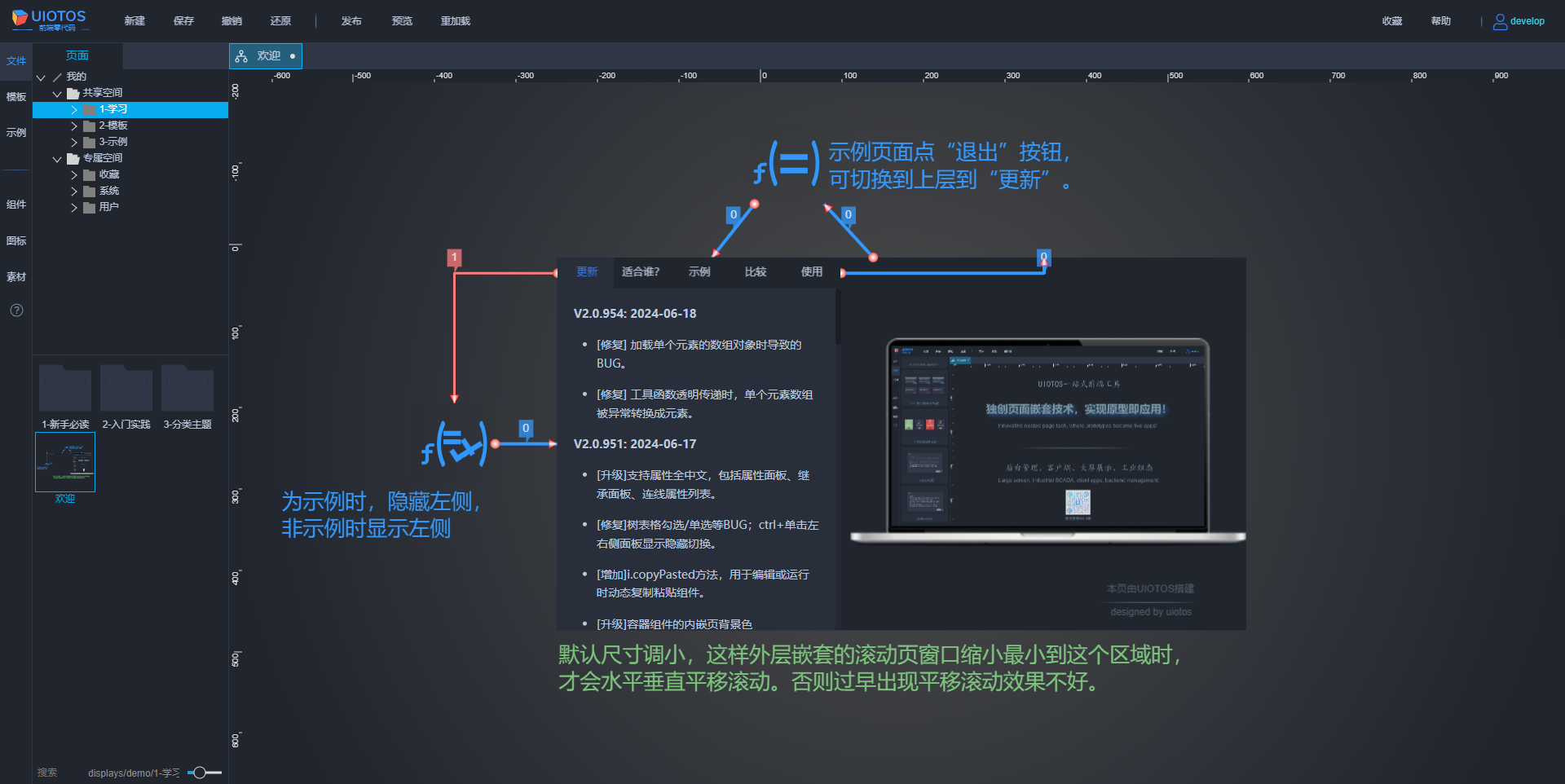Click the pencil icon beside 我的

click(57, 77)
